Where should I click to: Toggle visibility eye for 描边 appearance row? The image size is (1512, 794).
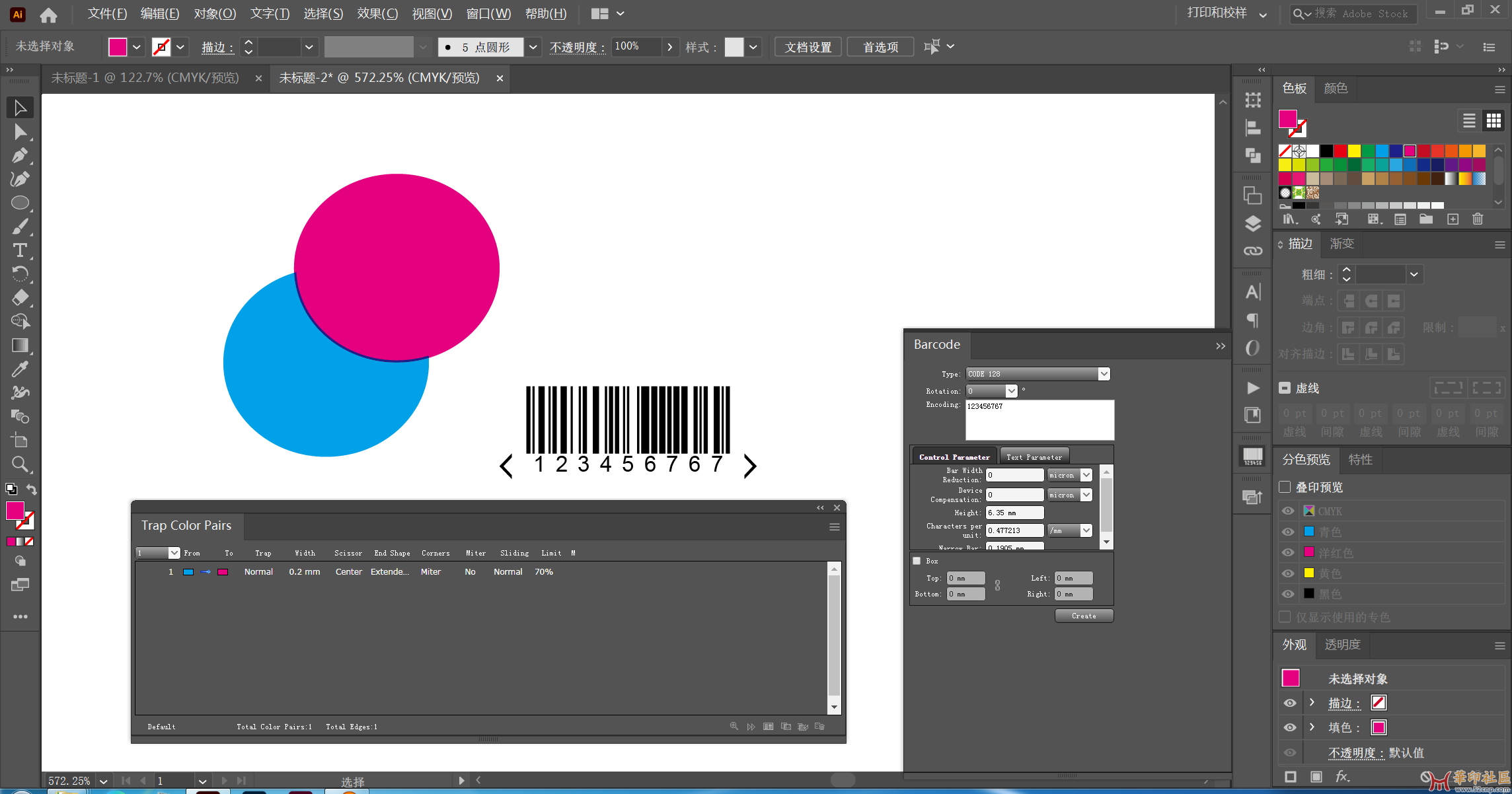[1289, 703]
